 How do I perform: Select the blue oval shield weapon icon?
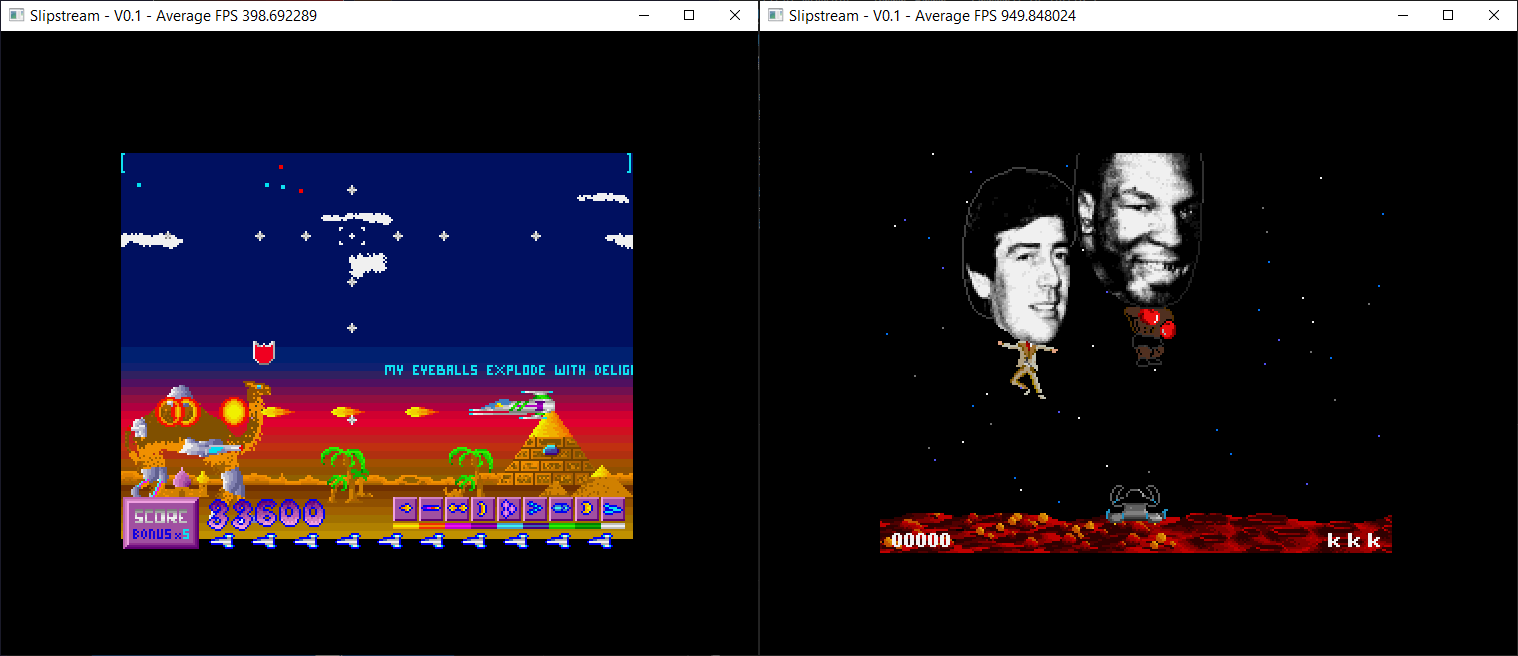[x=561, y=509]
